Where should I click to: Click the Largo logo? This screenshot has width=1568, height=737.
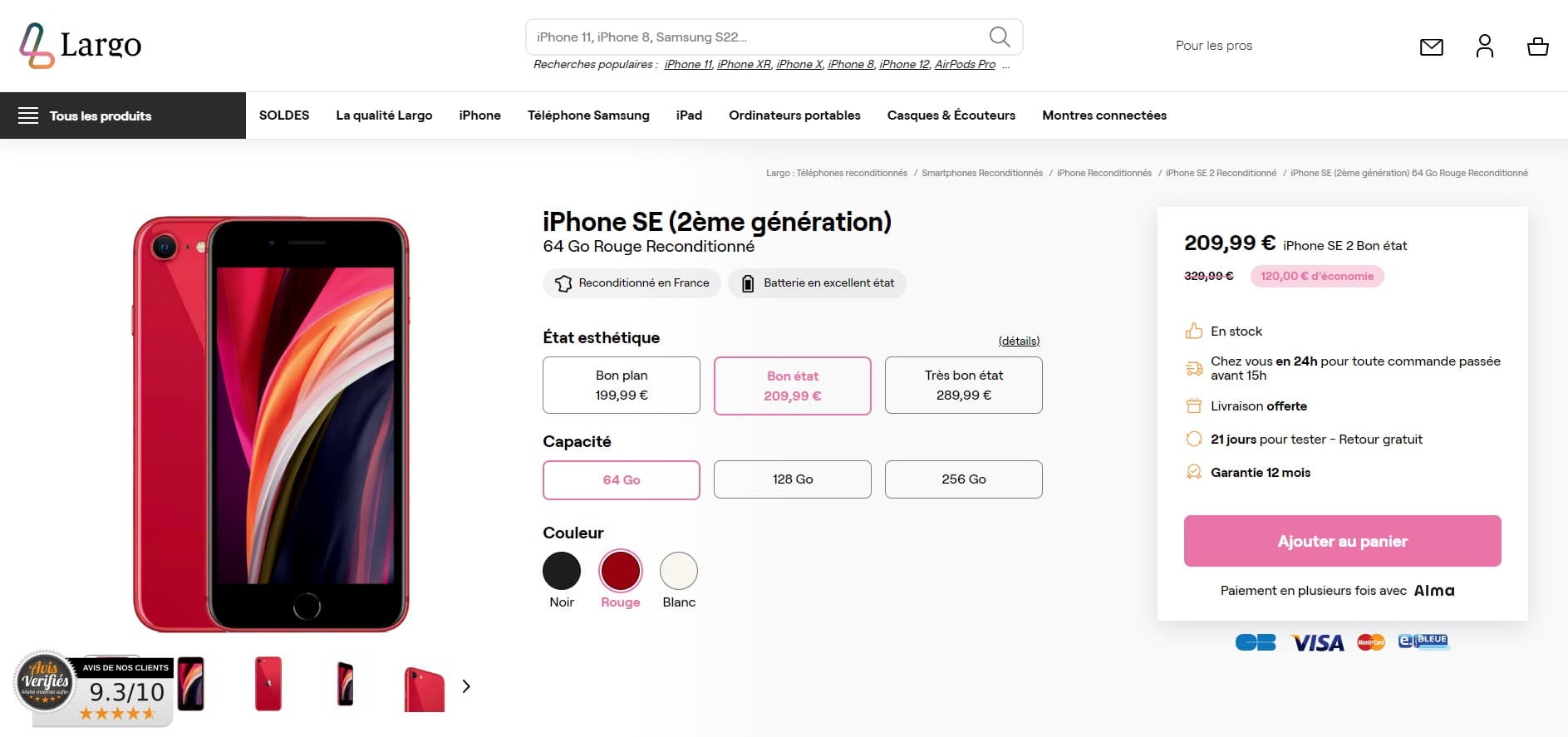point(81,45)
